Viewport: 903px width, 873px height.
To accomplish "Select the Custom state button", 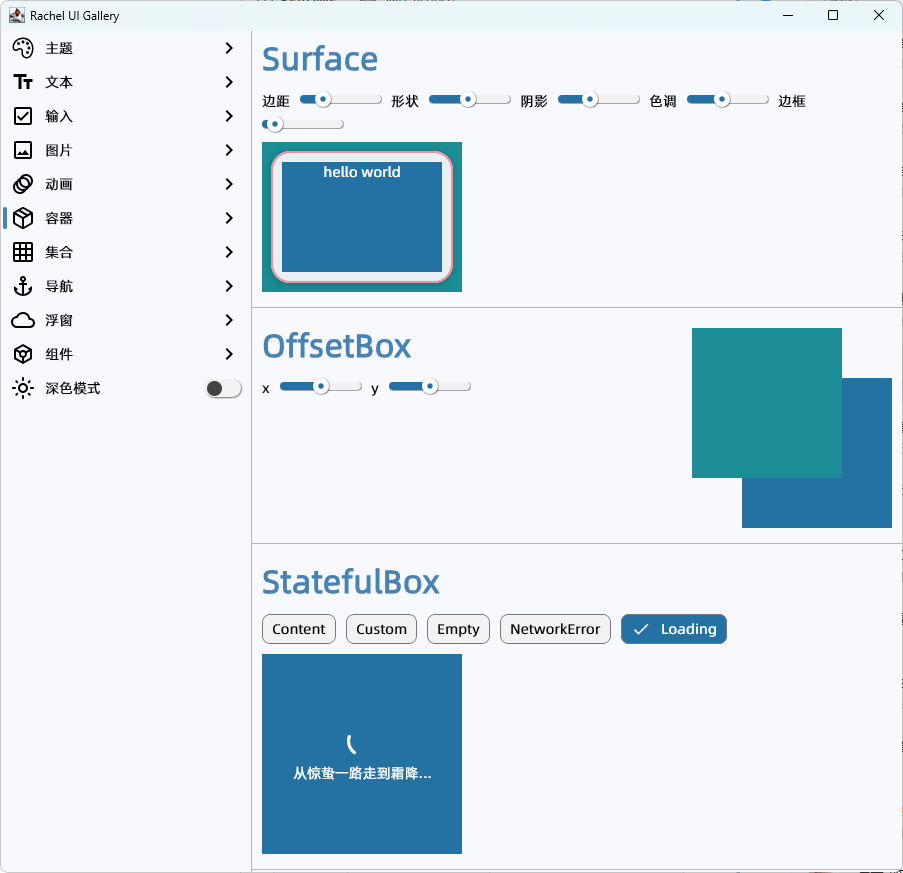I will click(x=381, y=629).
